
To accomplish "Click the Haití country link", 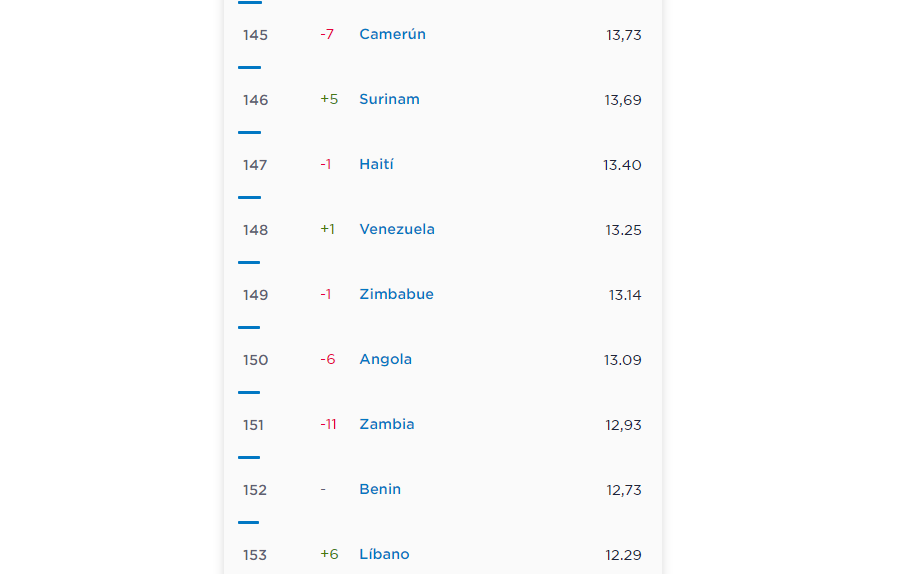I will [x=376, y=164].
